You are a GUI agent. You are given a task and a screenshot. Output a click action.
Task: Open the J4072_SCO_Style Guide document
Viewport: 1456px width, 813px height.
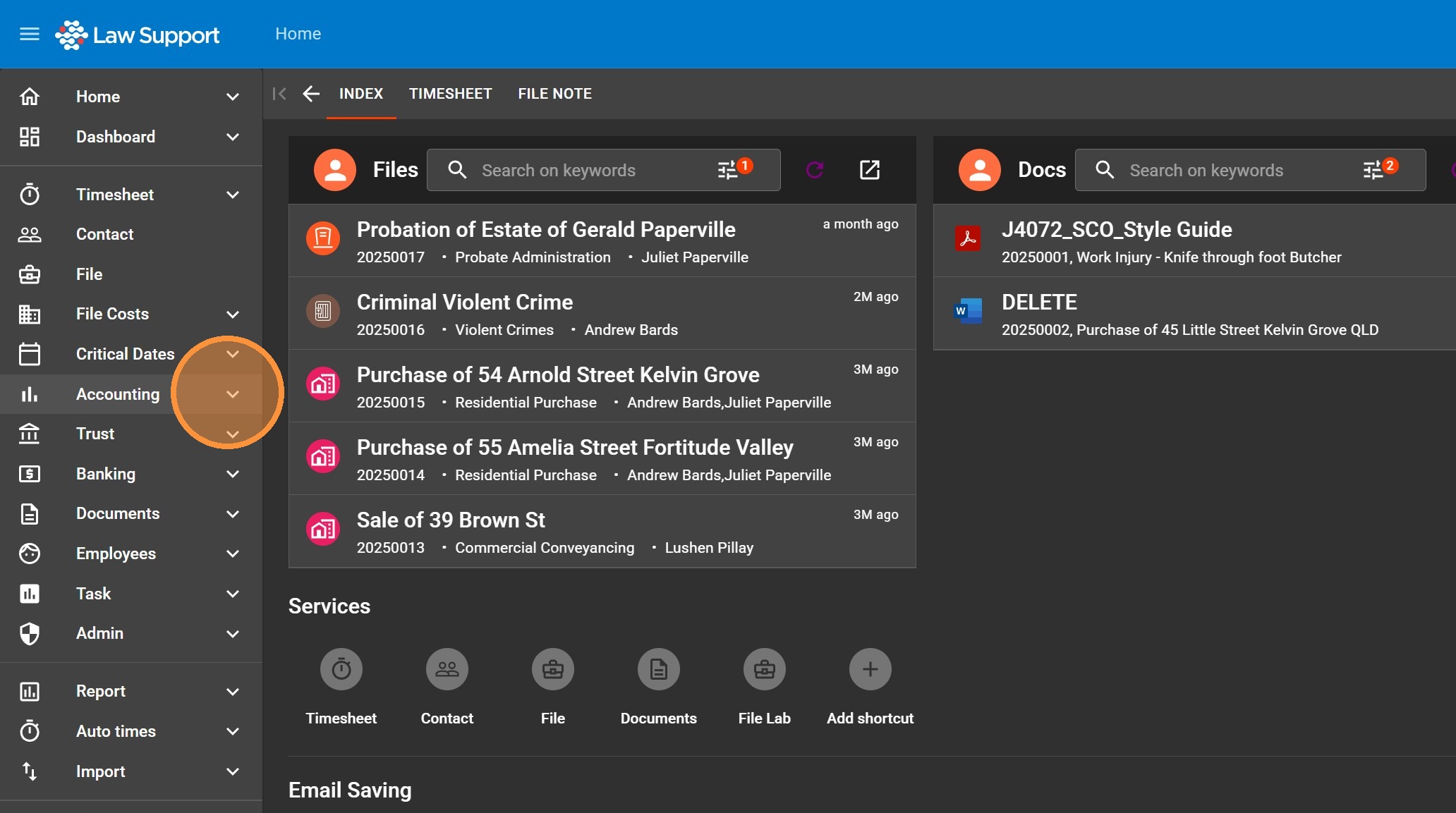pos(1116,230)
